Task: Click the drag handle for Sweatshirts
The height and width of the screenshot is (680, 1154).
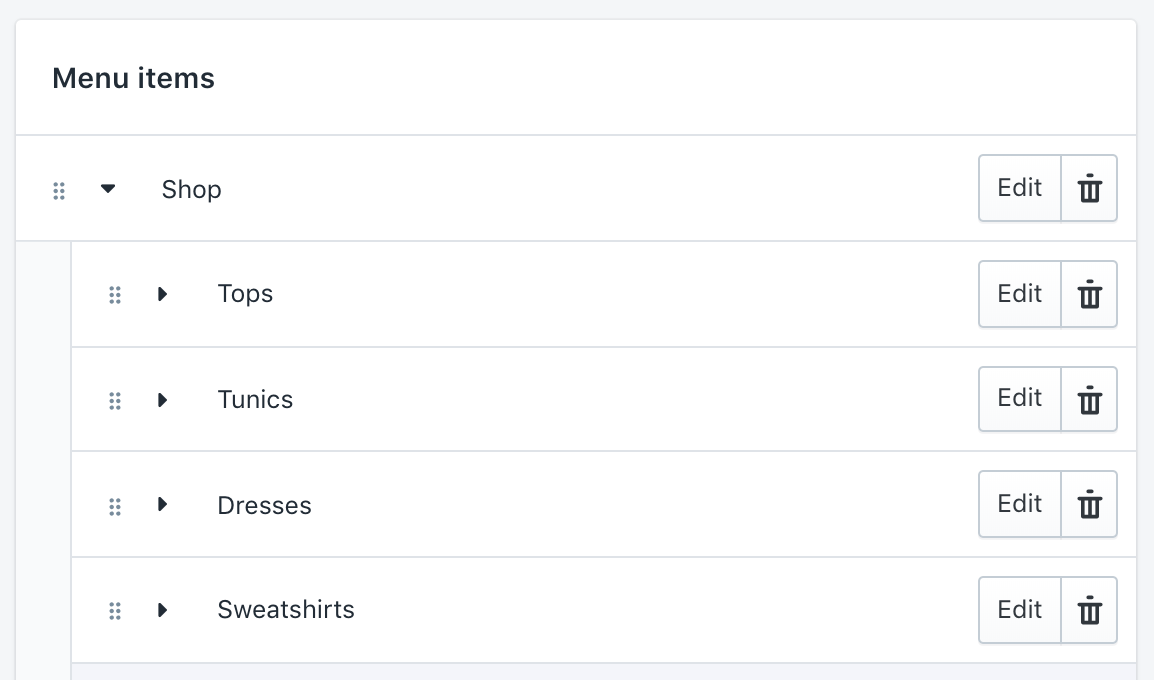Action: pyautogui.click(x=114, y=610)
